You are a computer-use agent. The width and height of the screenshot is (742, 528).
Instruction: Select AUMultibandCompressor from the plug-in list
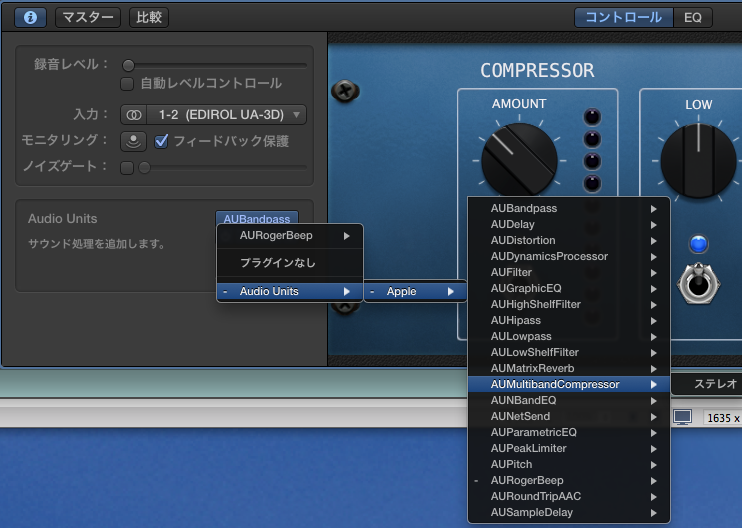tap(555, 384)
